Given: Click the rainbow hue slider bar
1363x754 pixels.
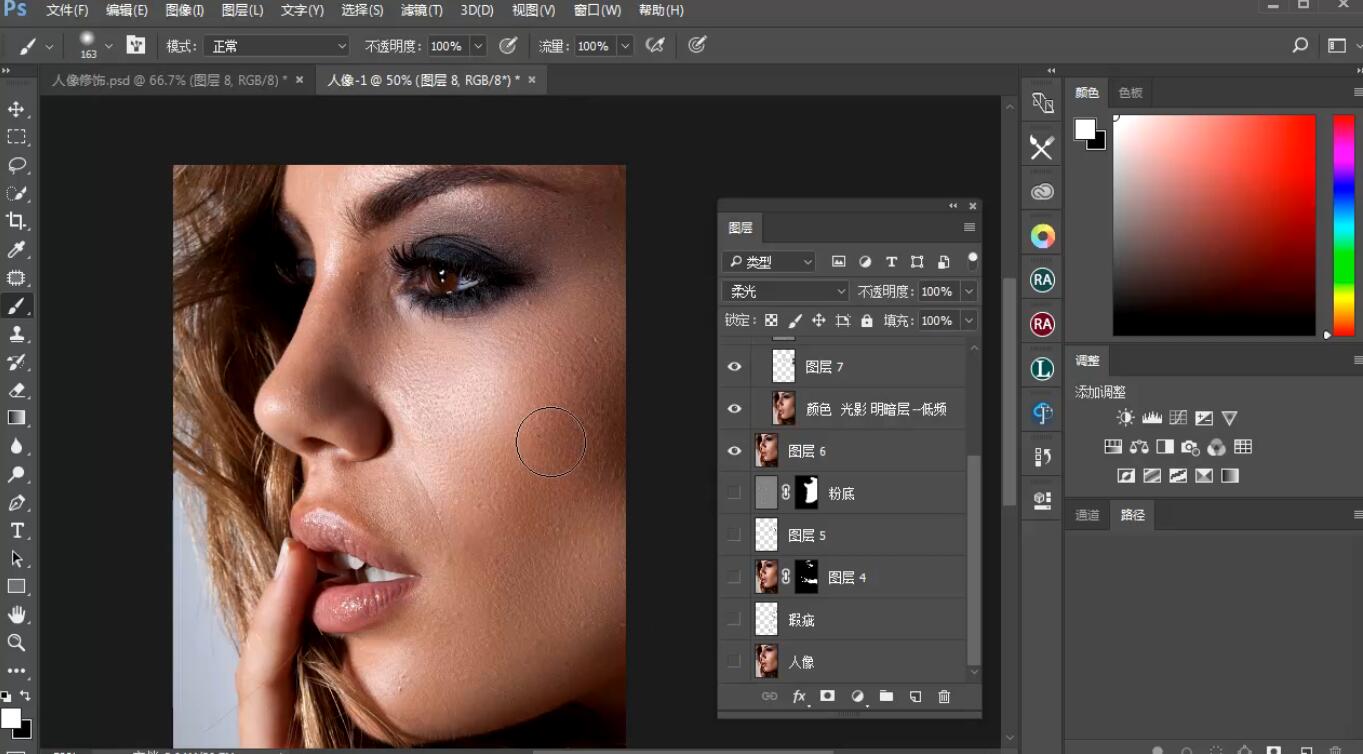Looking at the screenshot, I should click(1343, 225).
